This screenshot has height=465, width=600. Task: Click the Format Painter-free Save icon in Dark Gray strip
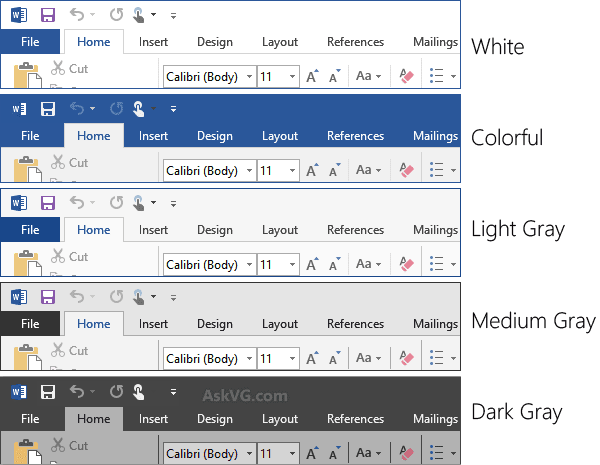(x=47, y=391)
